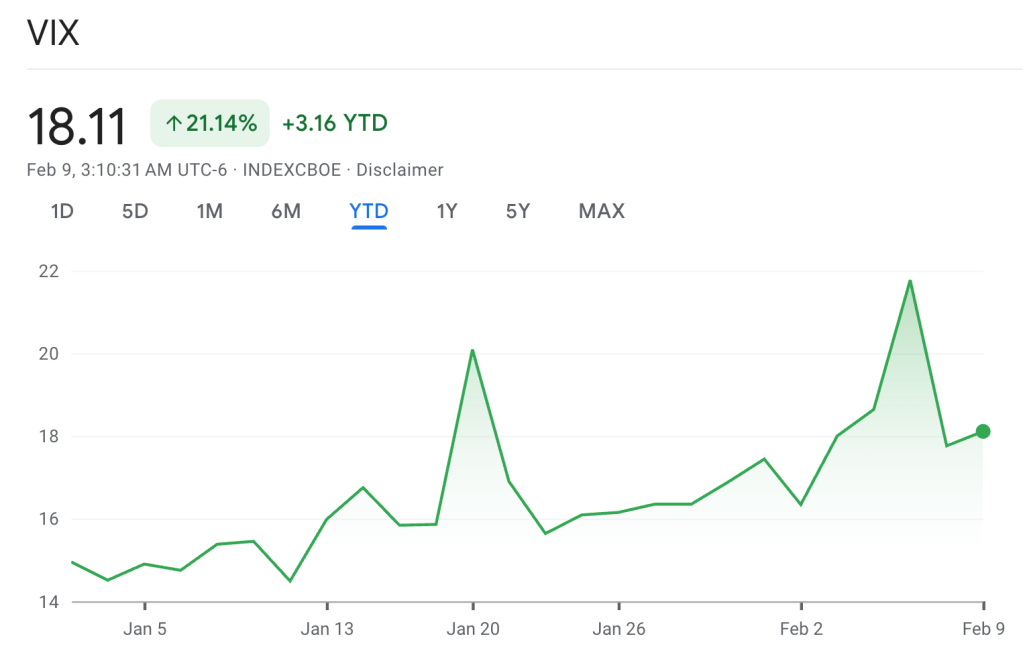Screen dimensions: 1023x659
Task: Switch to the 5Y range tab
Action: click(517, 211)
